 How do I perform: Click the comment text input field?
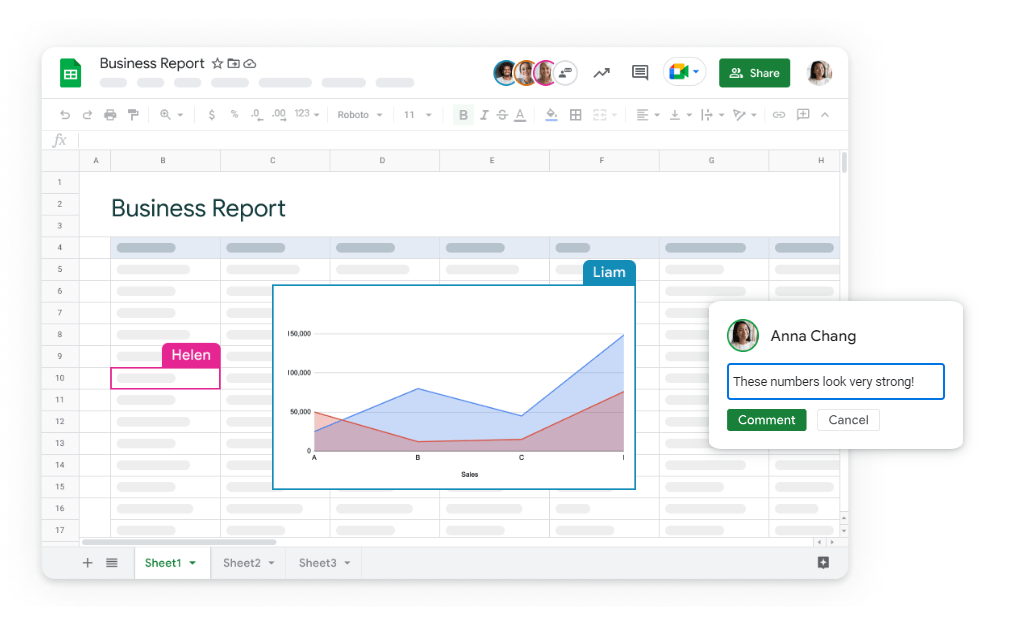click(835, 382)
